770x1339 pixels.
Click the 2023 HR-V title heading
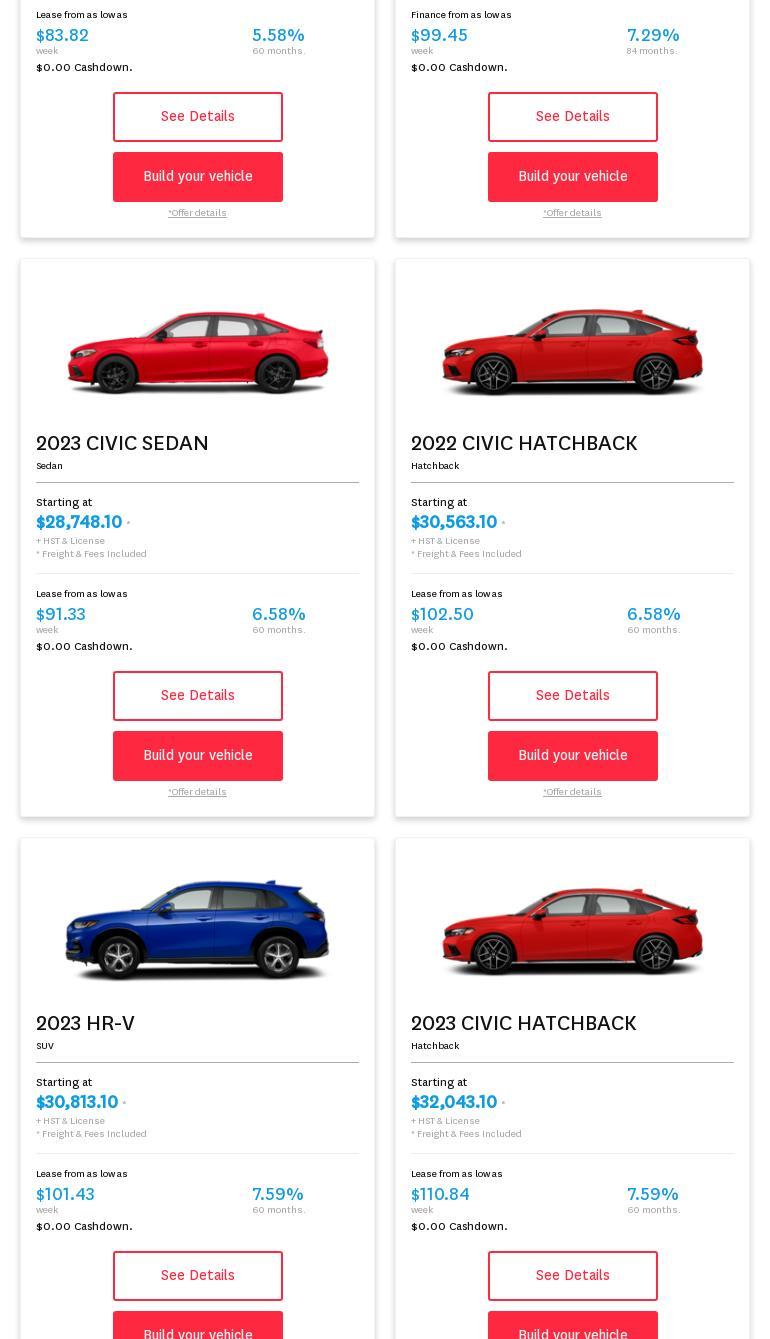[x=85, y=1023]
